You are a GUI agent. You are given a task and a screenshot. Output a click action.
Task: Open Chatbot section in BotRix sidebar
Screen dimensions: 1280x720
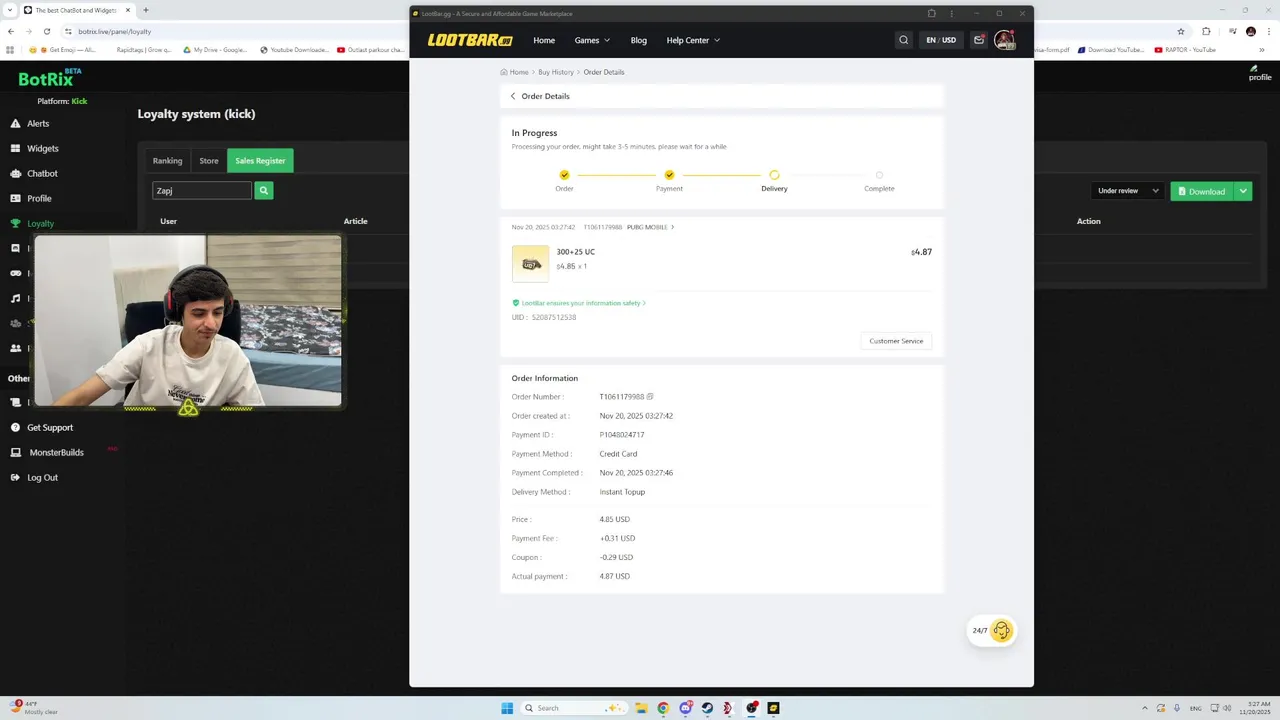point(34,173)
